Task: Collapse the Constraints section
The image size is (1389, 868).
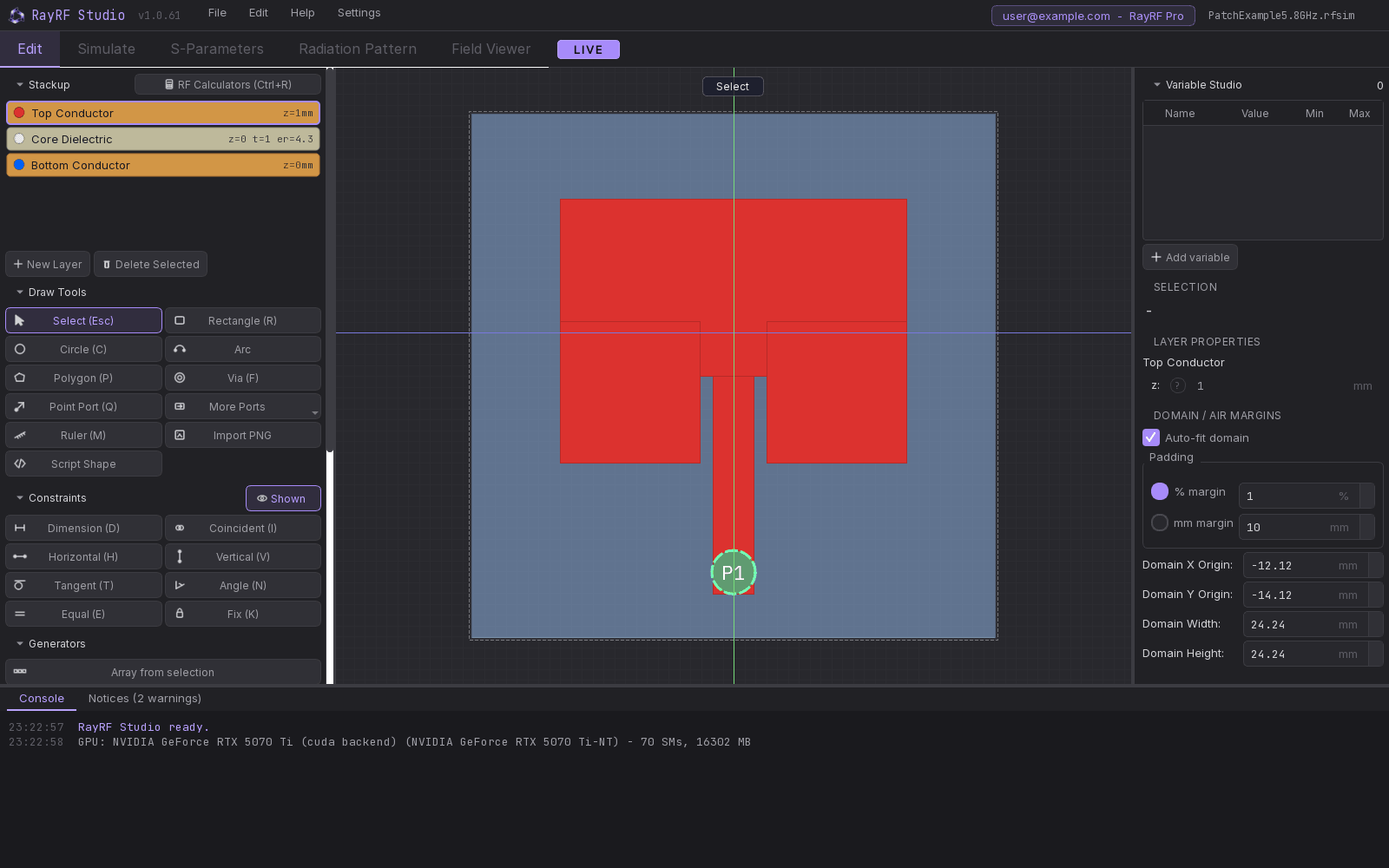Action: coord(20,497)
